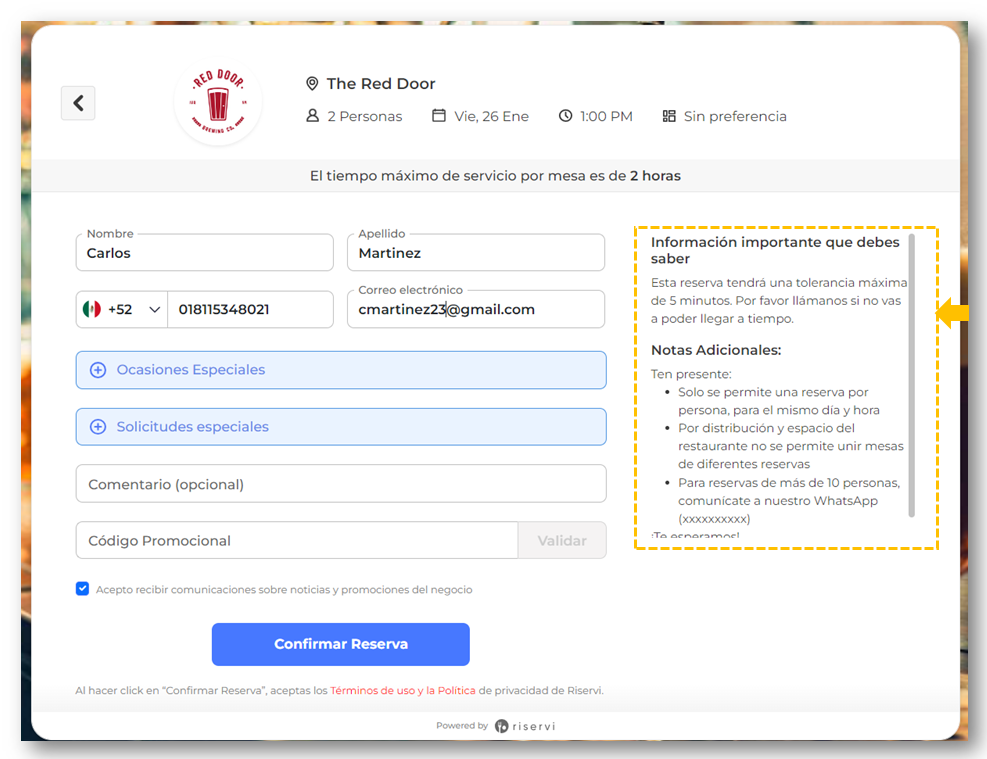Click the calendar icon next to Vie, 26 Ene
This screenshot has width=987, height=759.
pyautogui.click(x=439, y=116)
